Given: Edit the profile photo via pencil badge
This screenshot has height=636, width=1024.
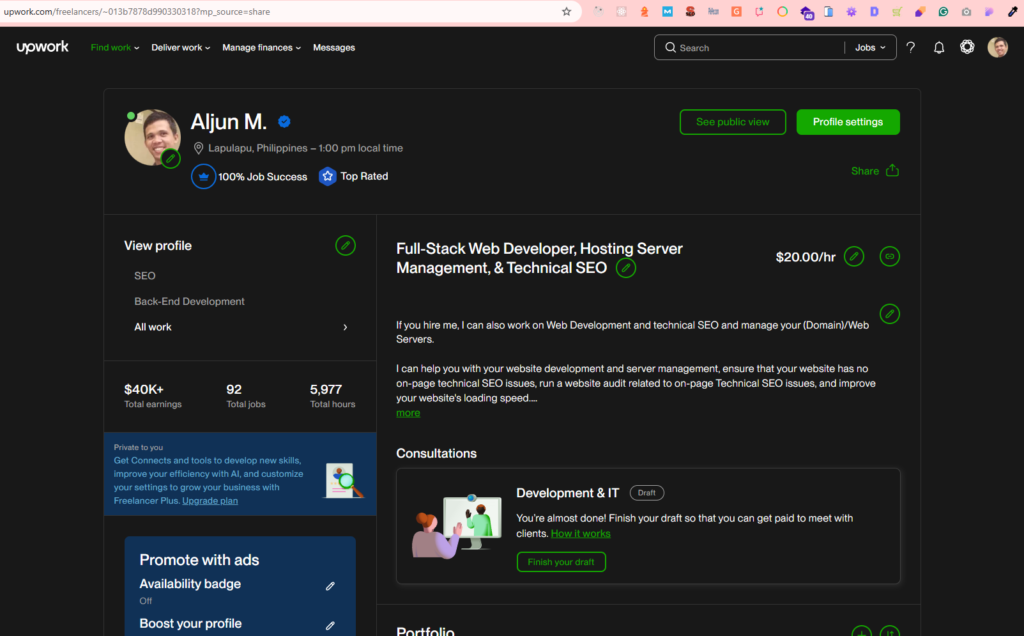Looking at the screenshot, I should click(171, 158).
